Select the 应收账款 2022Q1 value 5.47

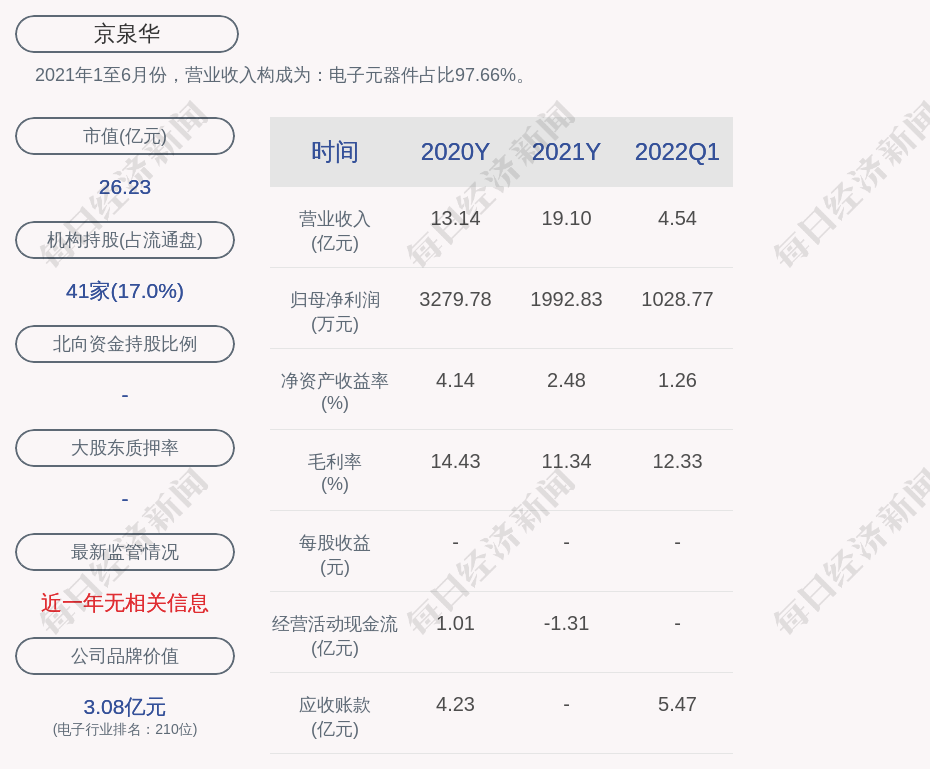(677, 704)
